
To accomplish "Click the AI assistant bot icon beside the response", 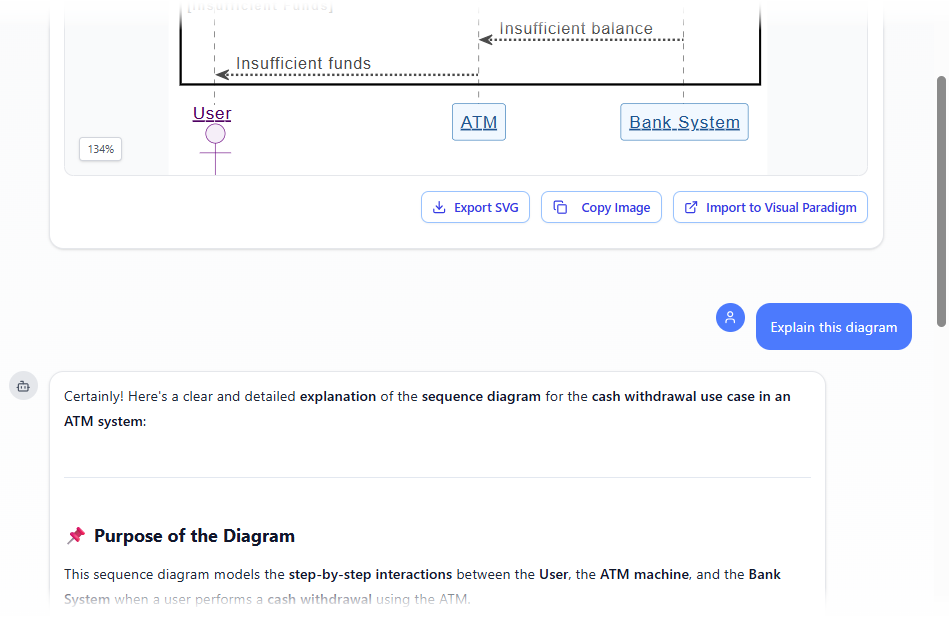I will coord(23,385).
